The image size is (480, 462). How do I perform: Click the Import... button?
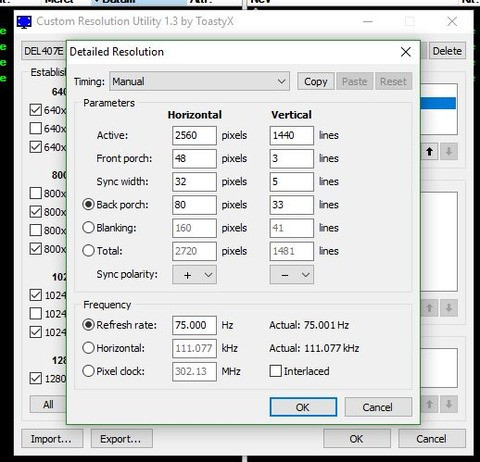[x=52, y=439]
